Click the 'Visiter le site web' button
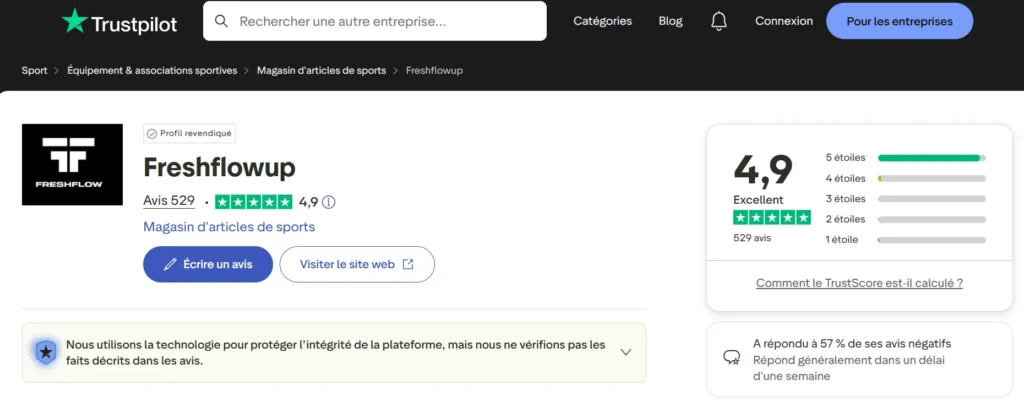Screen dimensions: 1024x402 [357, 264]
